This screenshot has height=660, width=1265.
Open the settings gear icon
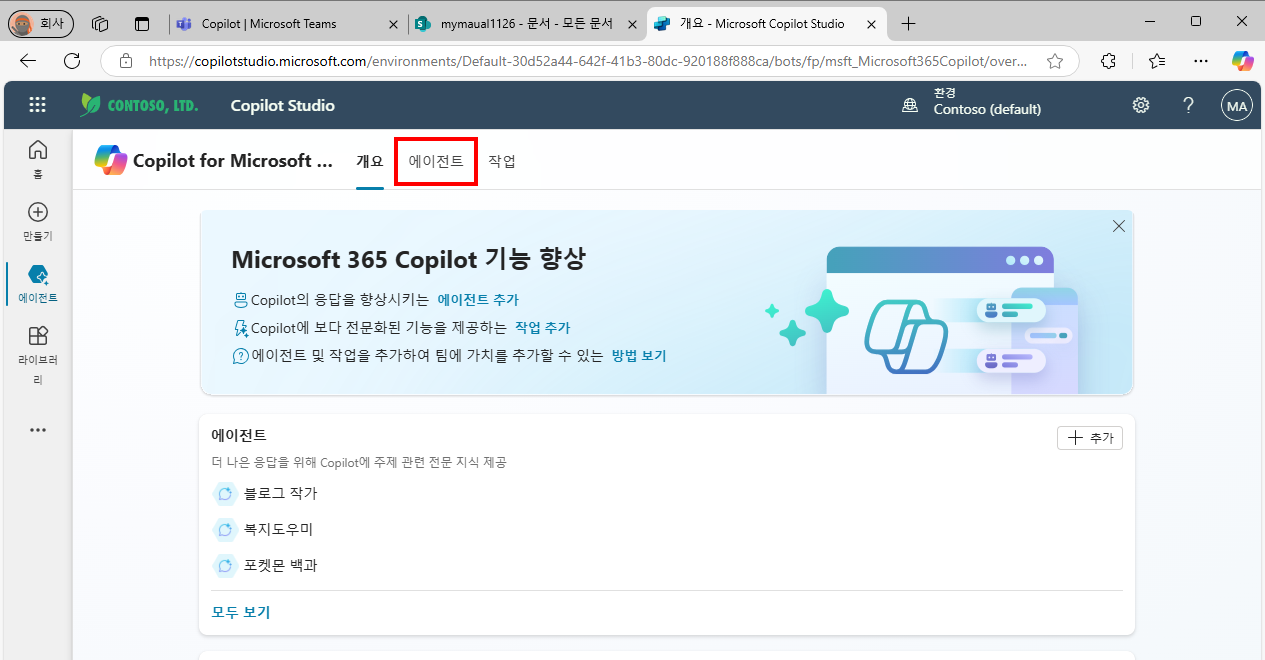[1140, 105]
